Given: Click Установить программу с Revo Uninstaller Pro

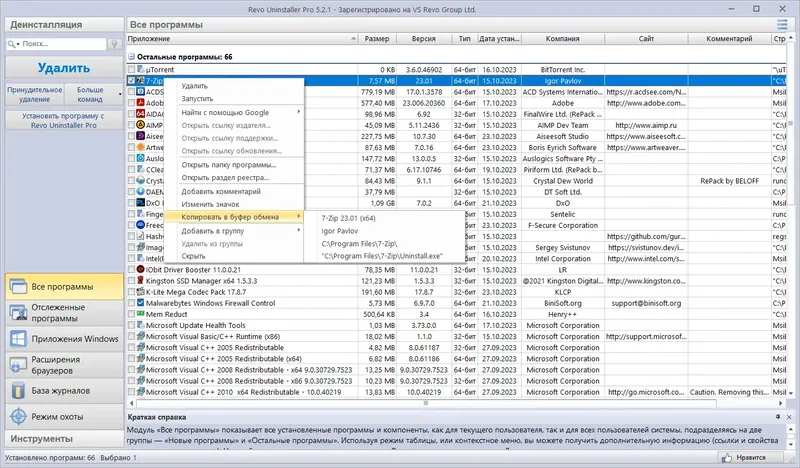Looking at the screenshot, I should [64, 120].
